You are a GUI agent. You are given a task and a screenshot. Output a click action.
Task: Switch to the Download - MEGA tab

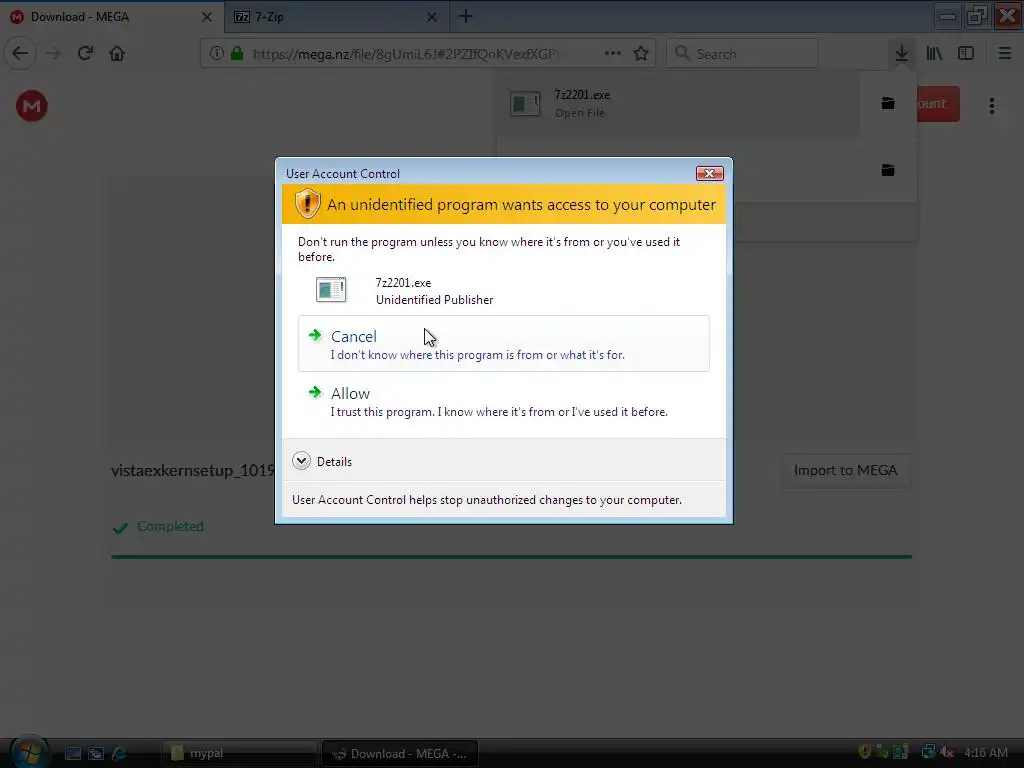(111, 17)
